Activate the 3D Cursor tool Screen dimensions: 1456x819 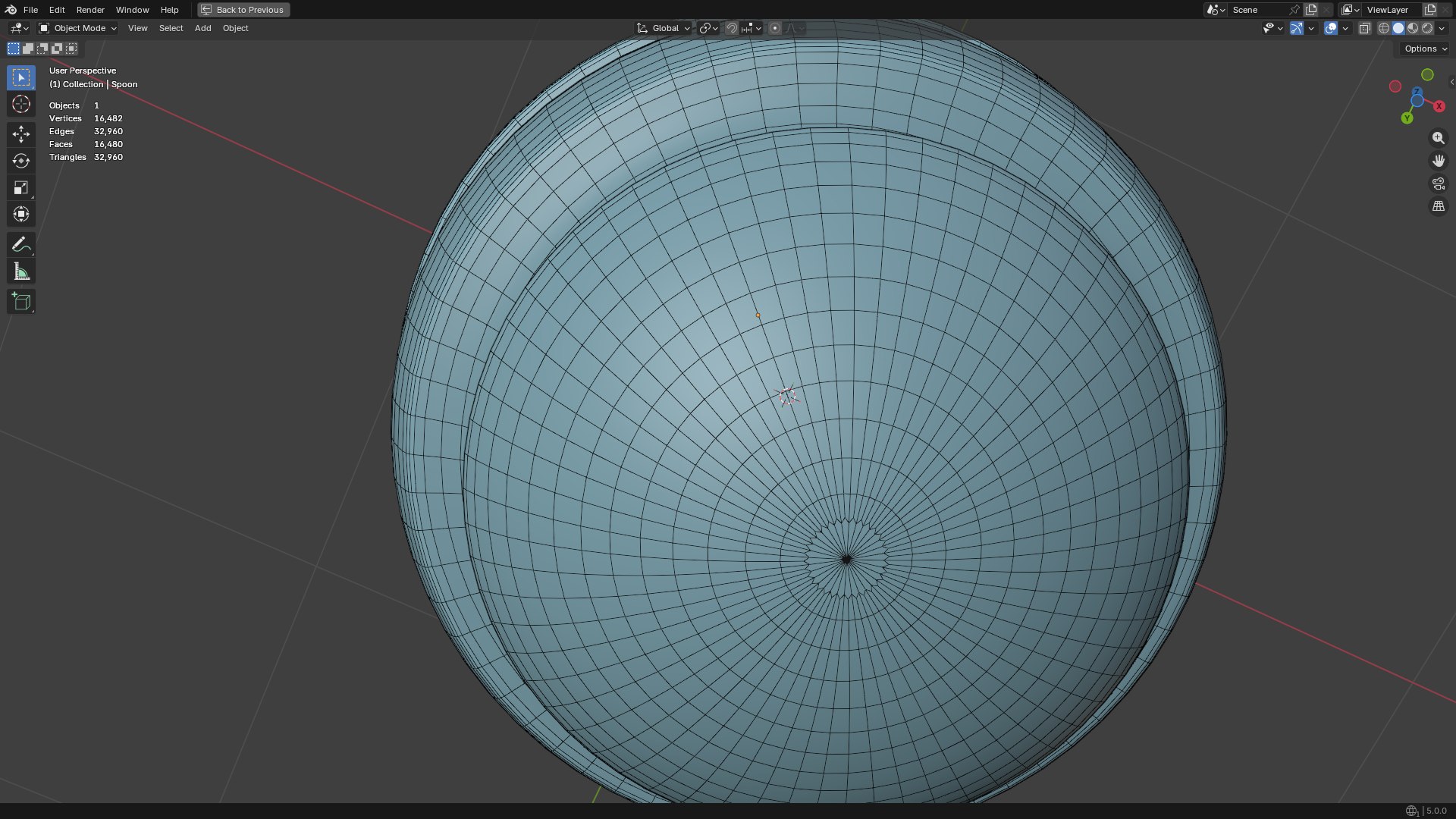tap(21, 105)
